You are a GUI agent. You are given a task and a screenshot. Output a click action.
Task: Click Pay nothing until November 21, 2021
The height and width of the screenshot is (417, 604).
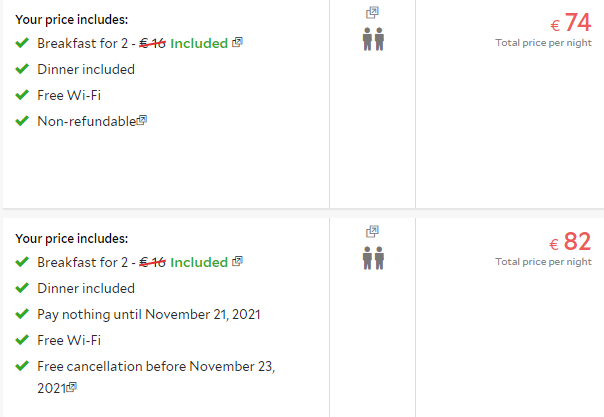click(149, 315)
